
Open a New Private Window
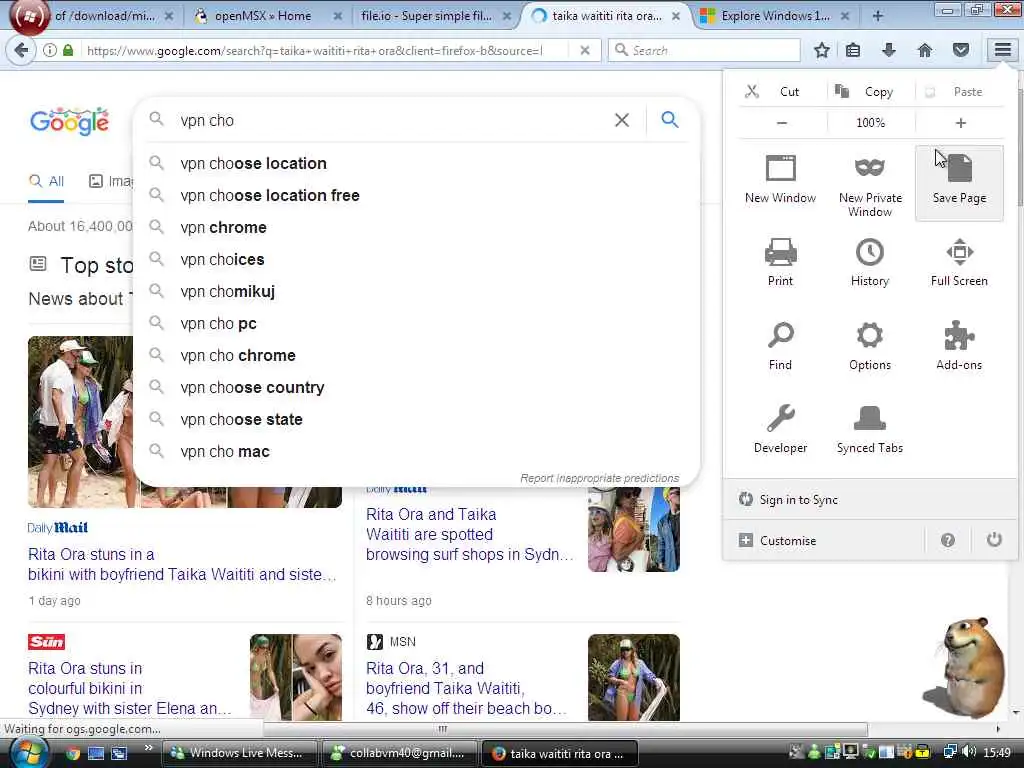[x=870, y=185]
